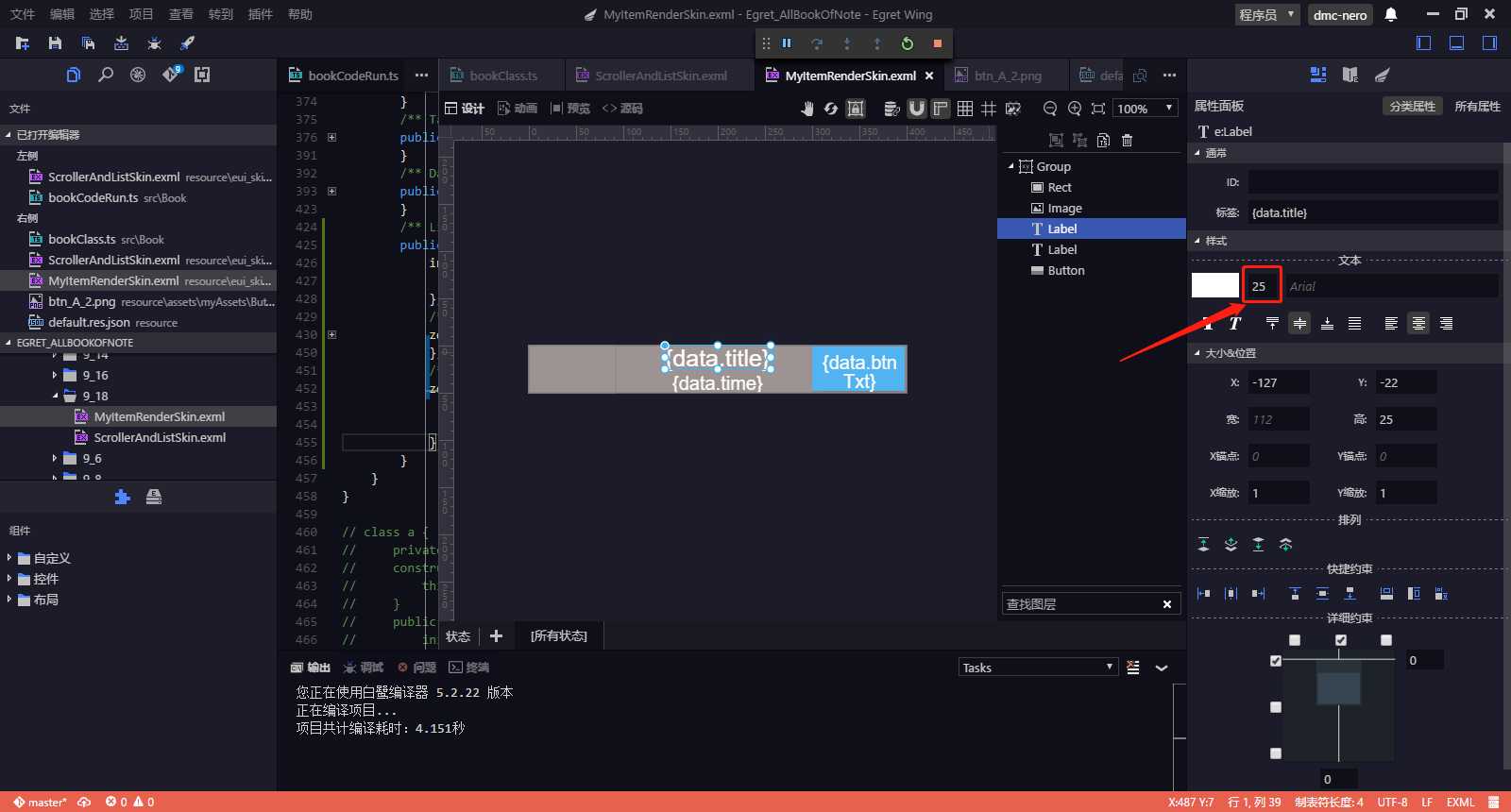Save the file with the floppy icon
1511x812 pixels.
click(55, 43)
